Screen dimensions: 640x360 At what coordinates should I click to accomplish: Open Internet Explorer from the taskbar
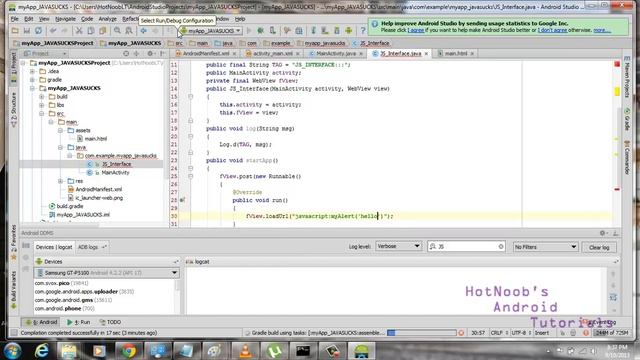tap(41, 351)
